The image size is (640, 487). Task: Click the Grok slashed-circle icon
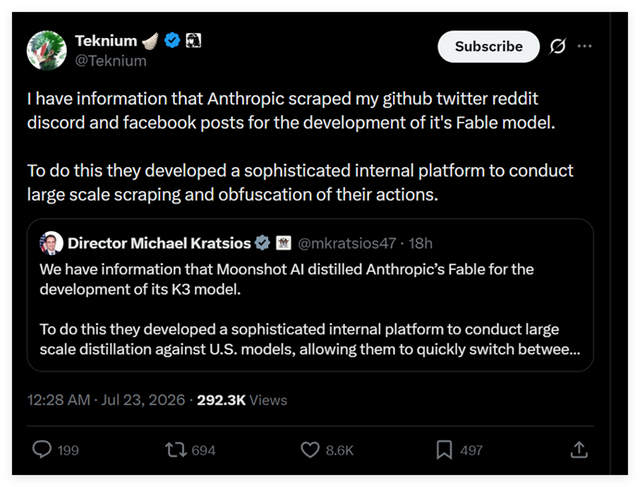tap(558, 46)
